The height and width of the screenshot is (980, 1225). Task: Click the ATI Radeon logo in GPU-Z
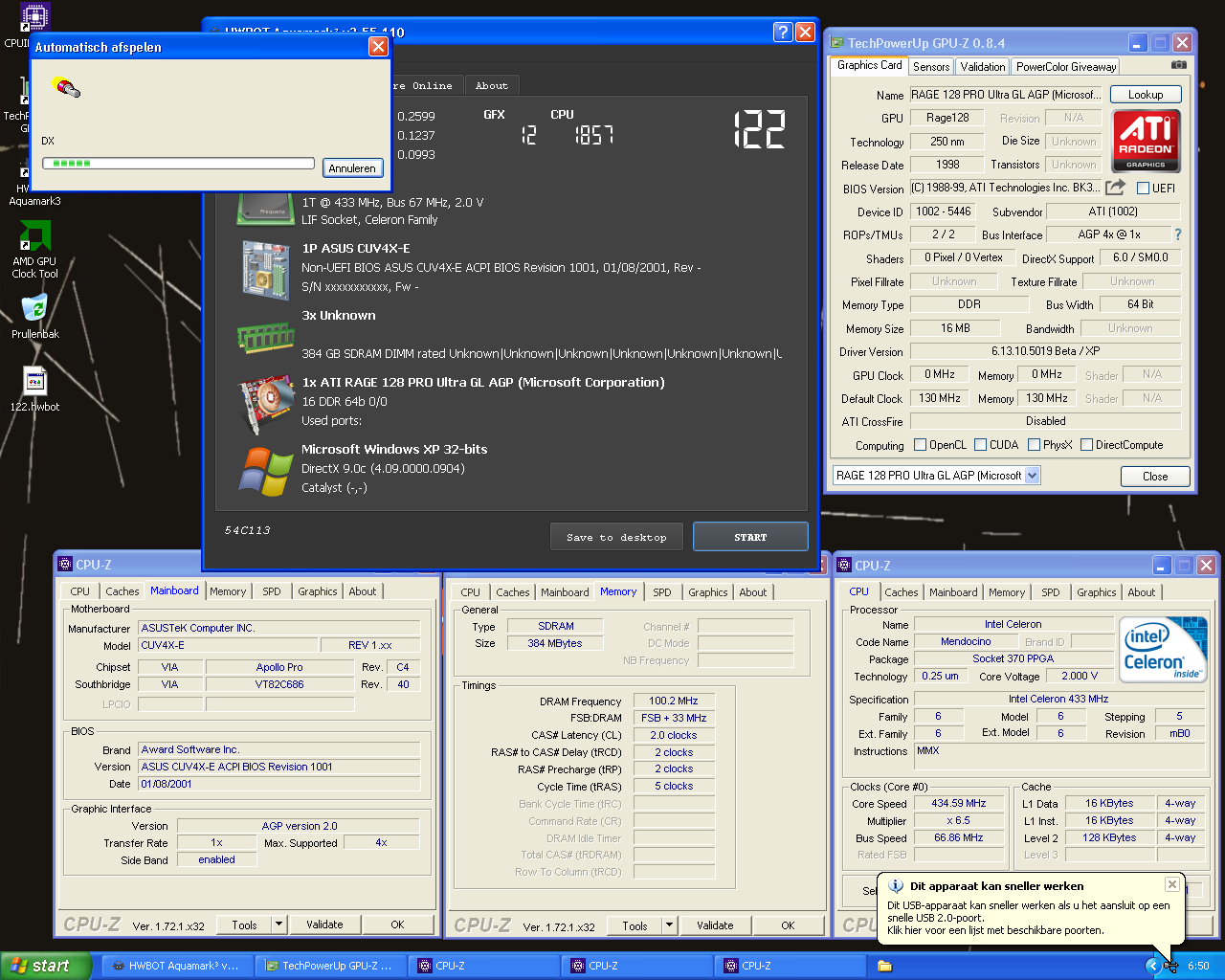(x=1146, y=140)
